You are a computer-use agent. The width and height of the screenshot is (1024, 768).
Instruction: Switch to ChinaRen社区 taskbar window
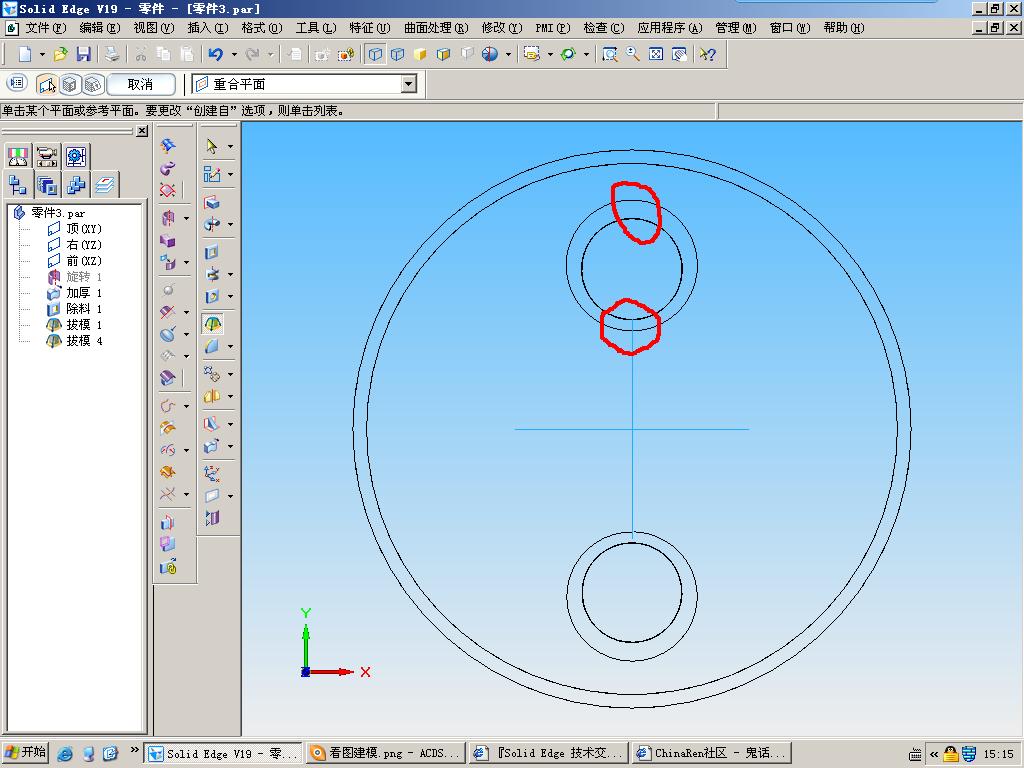click(x=712, y=753)
